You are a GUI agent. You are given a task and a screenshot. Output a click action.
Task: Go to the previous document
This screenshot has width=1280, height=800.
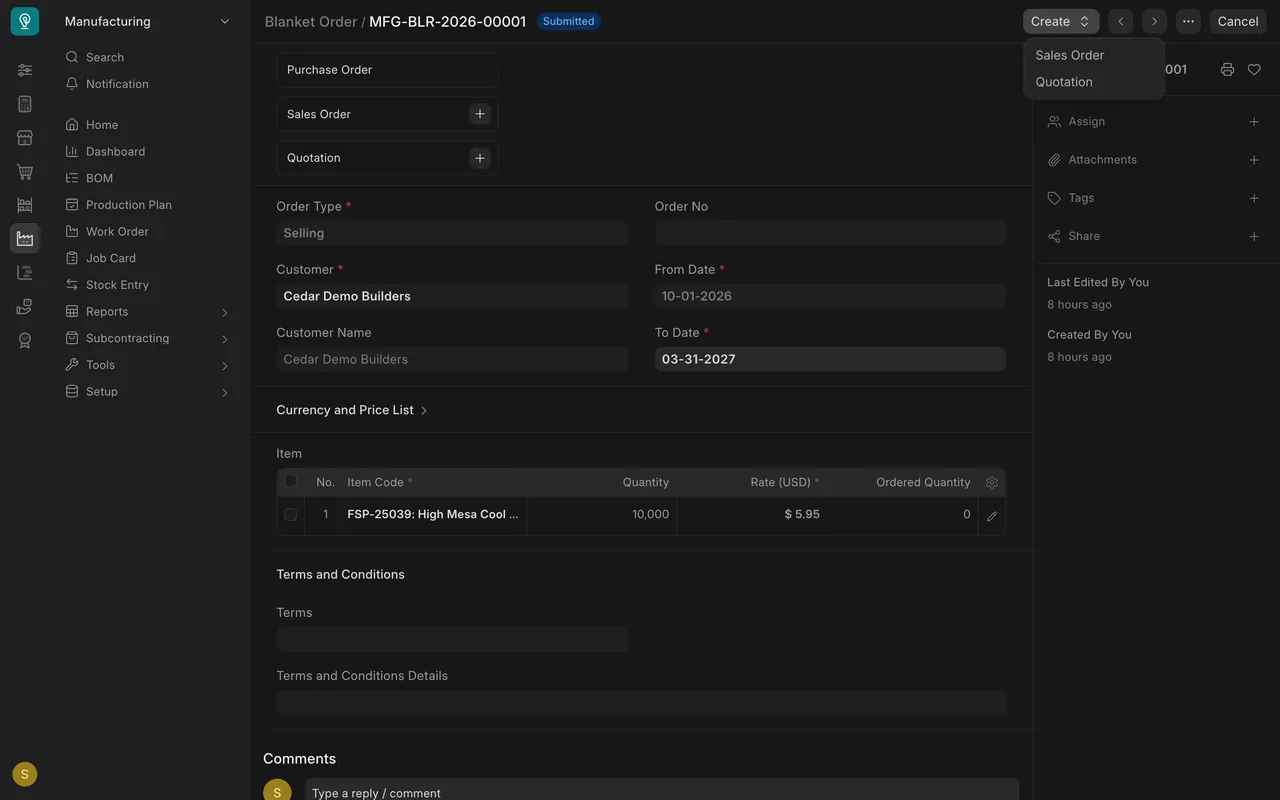(1121, 21)
